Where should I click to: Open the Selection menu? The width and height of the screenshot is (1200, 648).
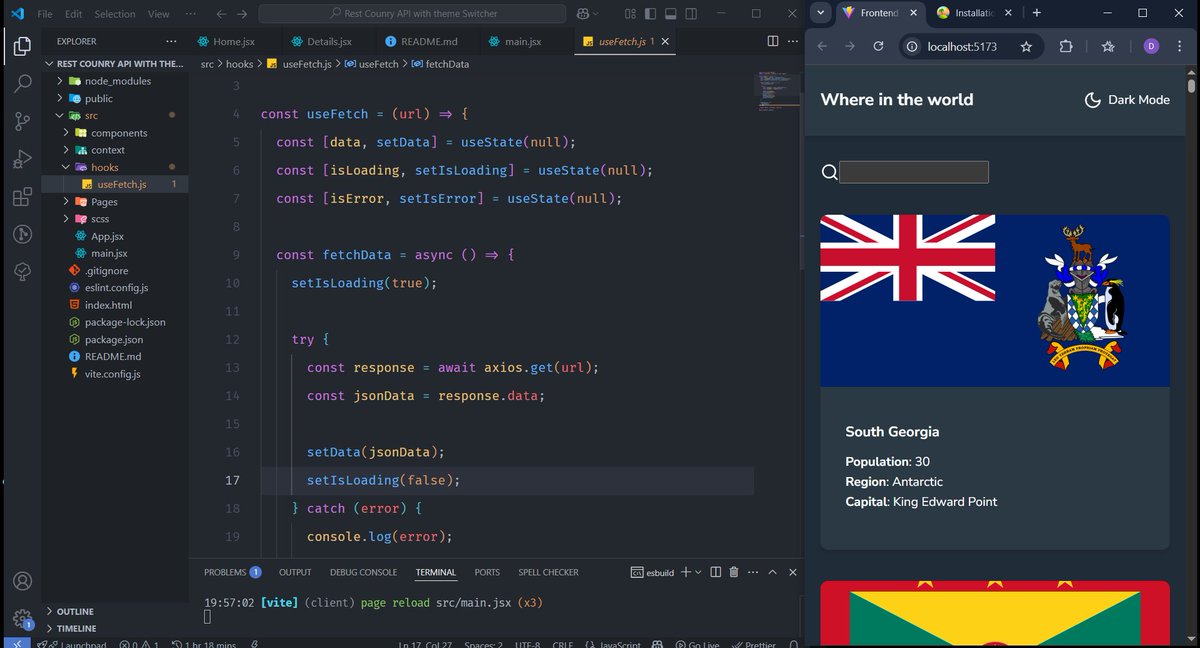click(114, 14)
